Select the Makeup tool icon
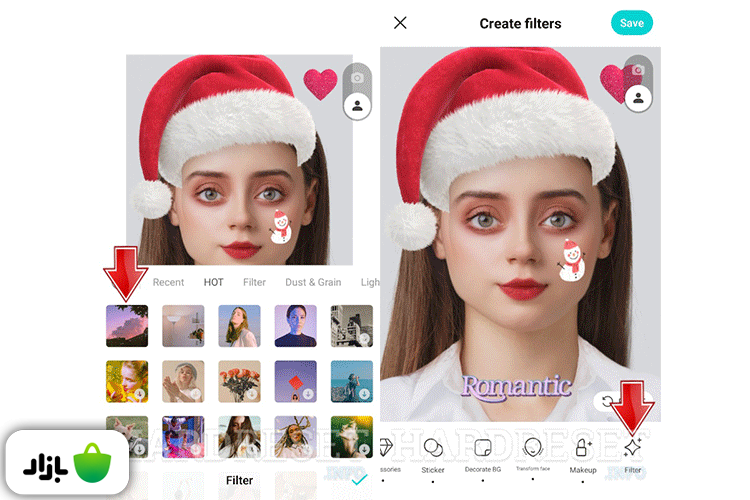Image resolution: width=750 pixels, height=500 pixels. 583,447
